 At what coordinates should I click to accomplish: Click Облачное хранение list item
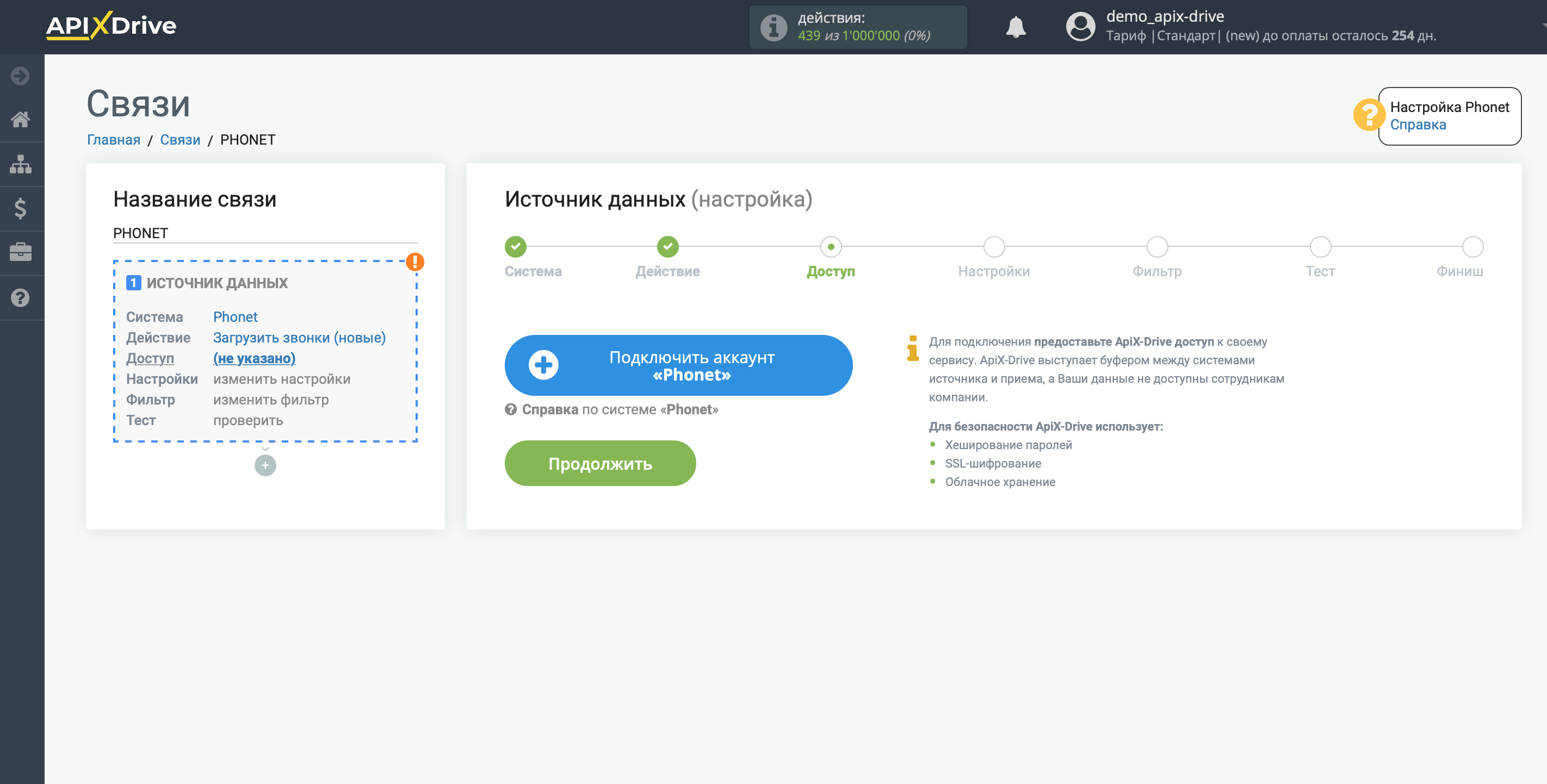click(x=999, y=482)
